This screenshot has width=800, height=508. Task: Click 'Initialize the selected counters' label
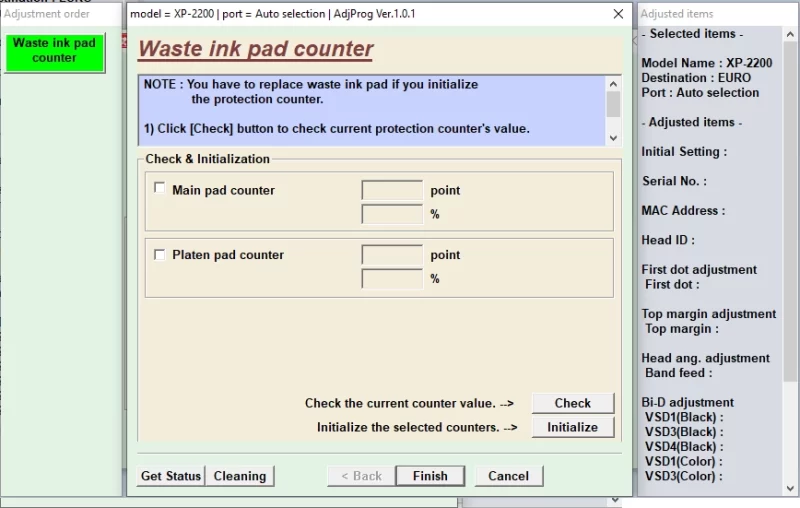pos(417,427)
